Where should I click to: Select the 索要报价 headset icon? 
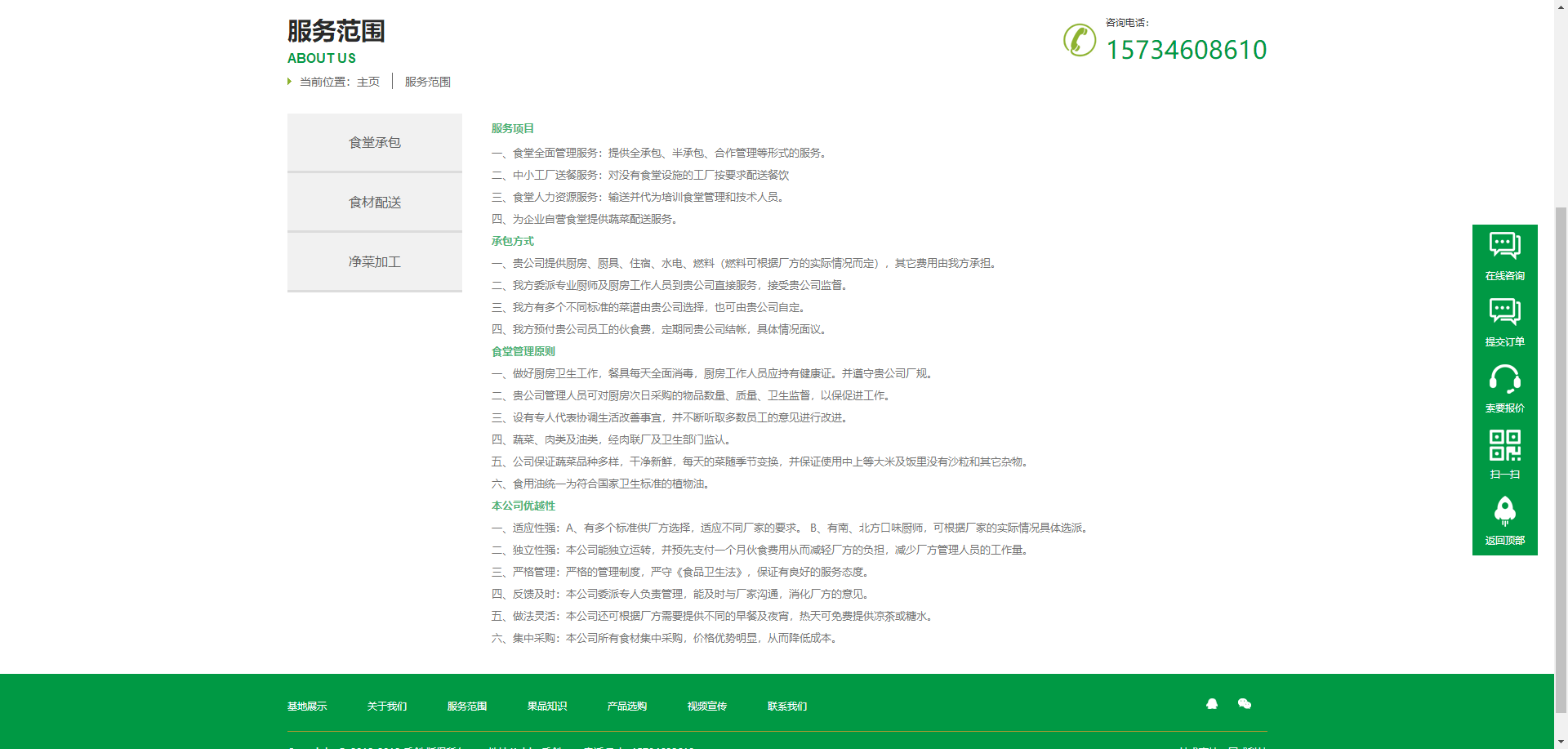pyautogui.click(x=1504, y=379)
